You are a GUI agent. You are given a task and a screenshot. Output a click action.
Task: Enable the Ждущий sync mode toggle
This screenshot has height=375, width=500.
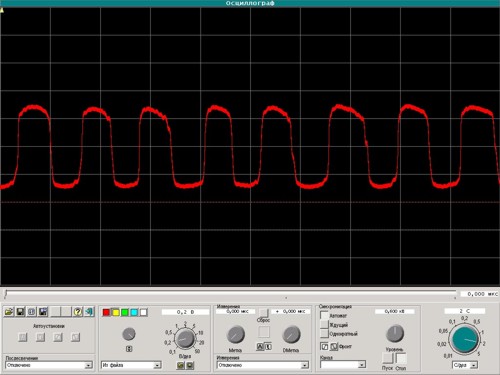pyautogui.click(x=324, y=324)
